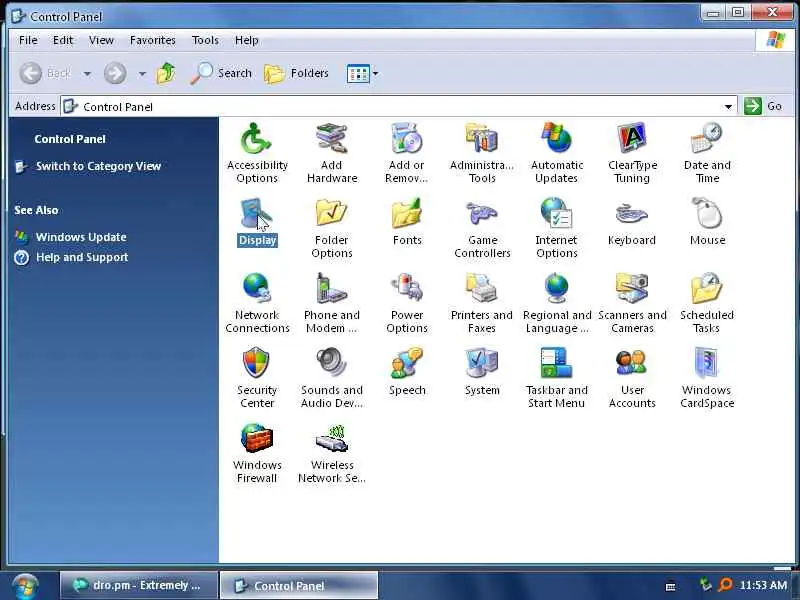This screenshot has height=600, width=800.
Task: Open the File menu
Action: (28, 40)
